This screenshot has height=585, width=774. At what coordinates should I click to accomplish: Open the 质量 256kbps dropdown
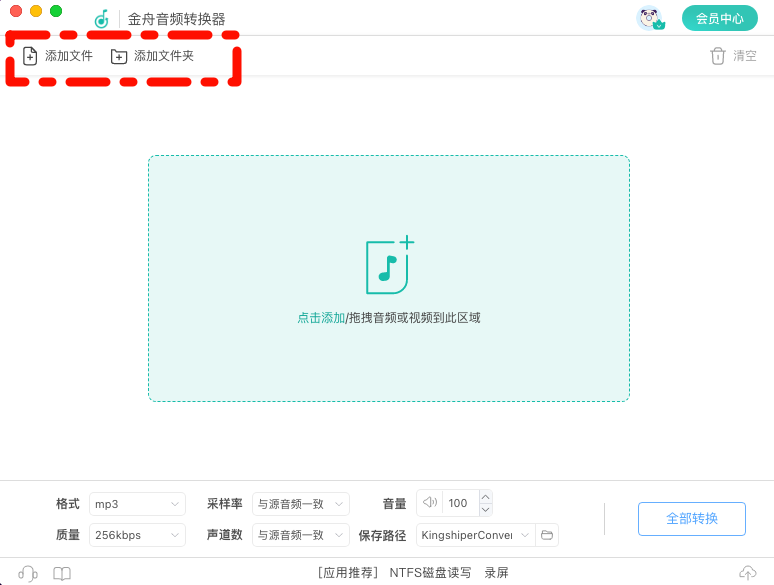pos(137,535)
